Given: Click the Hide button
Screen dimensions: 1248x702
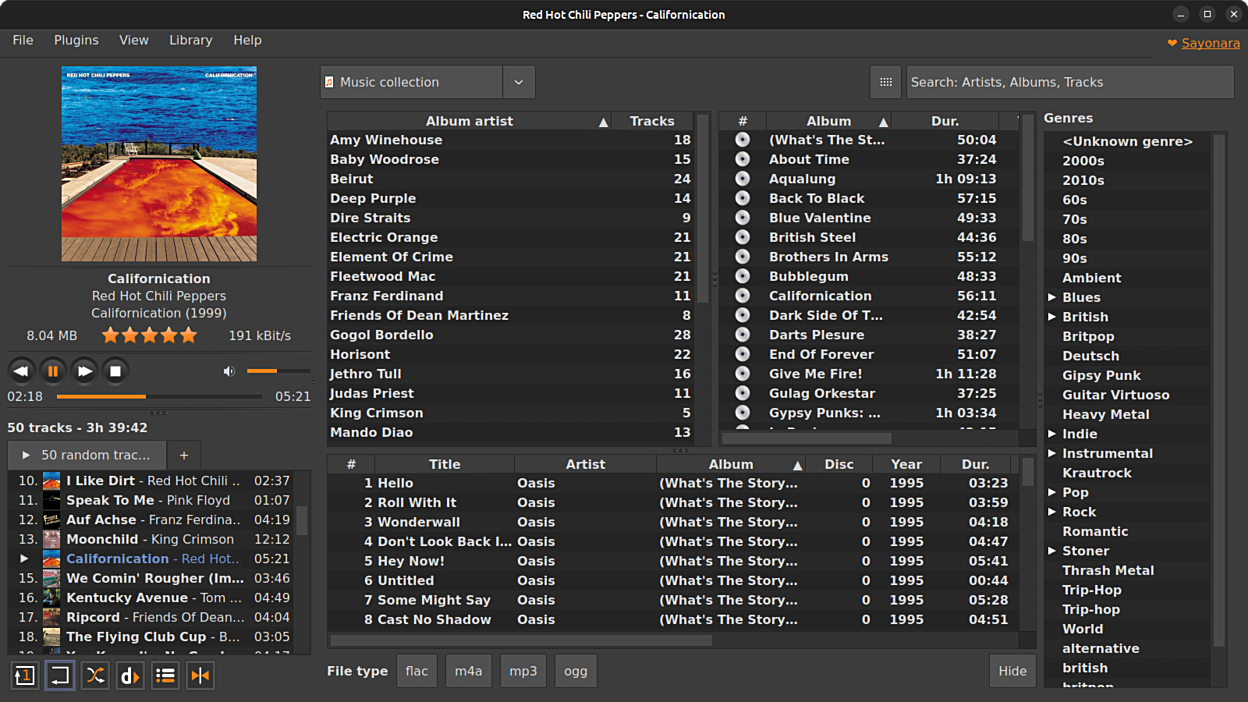Looking at the screenshot, I should 1012,671.
